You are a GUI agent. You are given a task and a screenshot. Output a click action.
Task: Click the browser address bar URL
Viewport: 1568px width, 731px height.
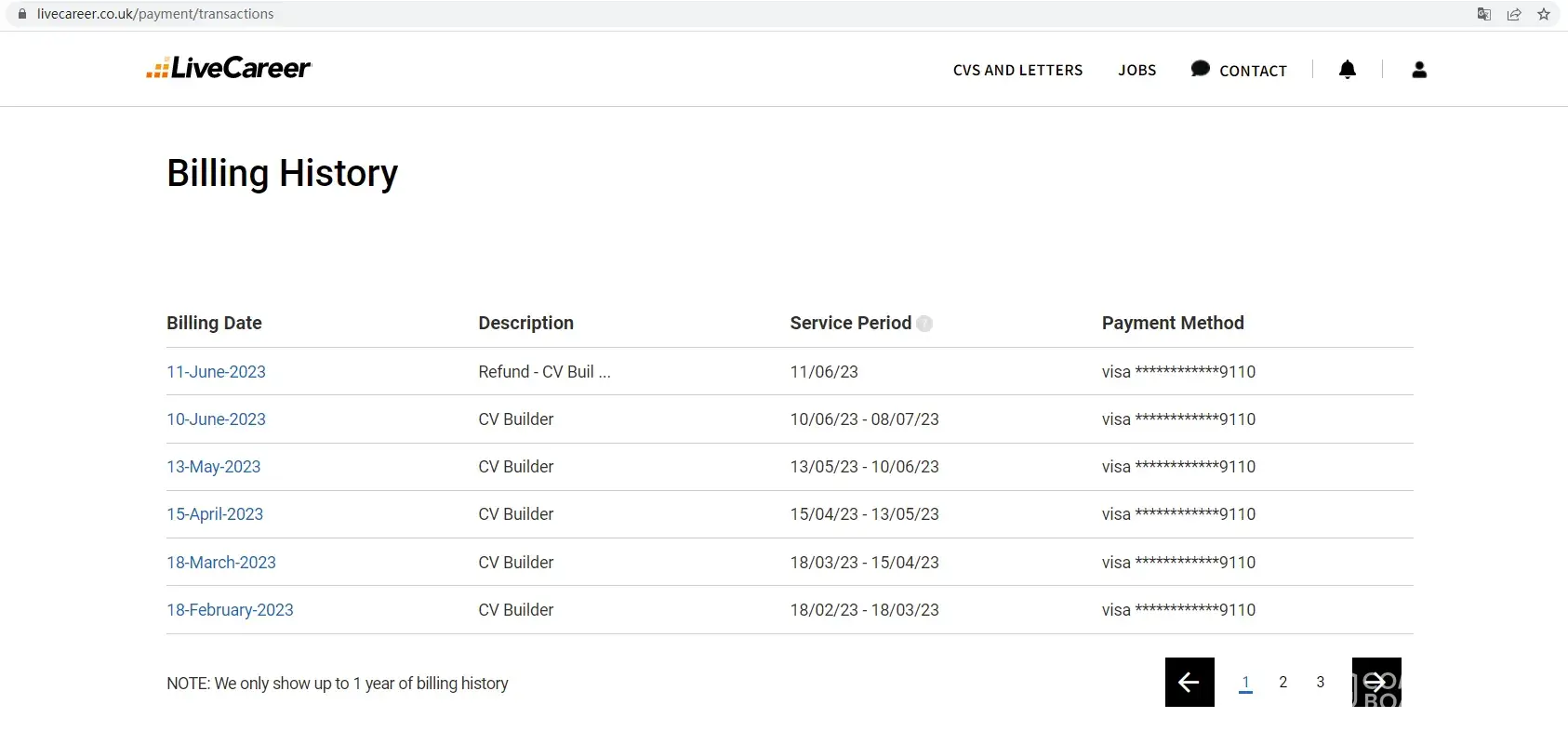155,14
